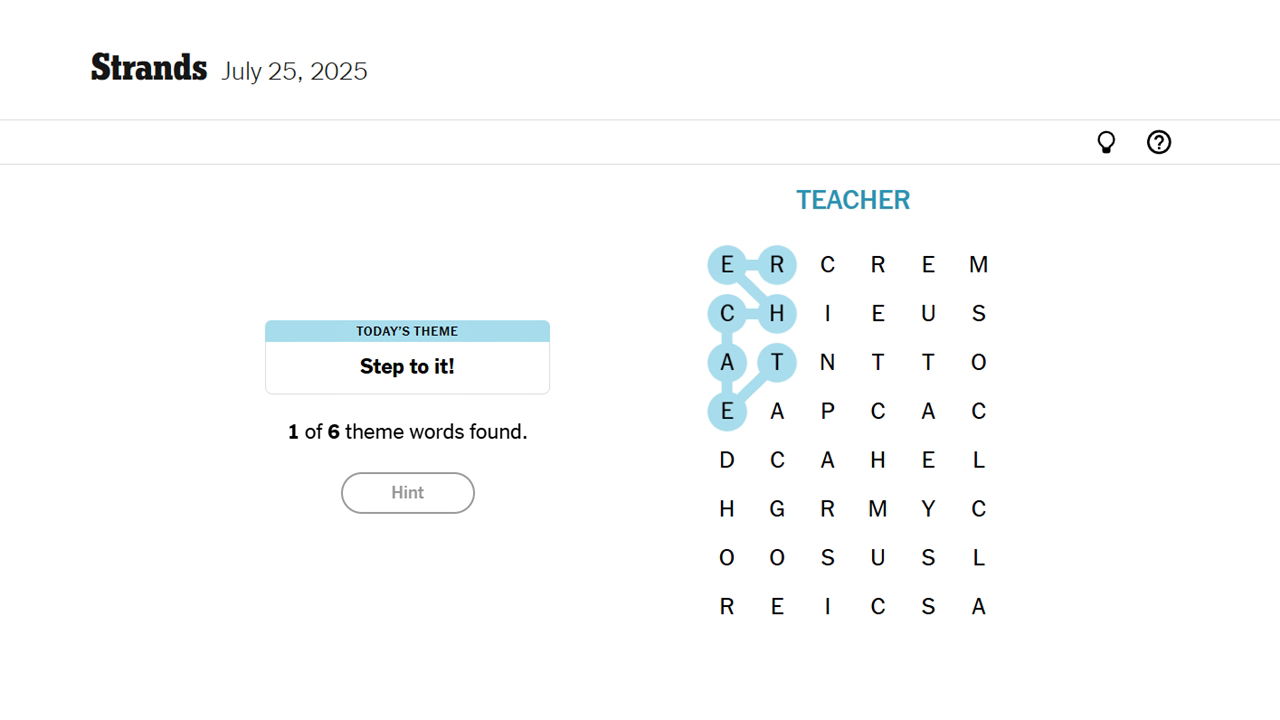Click the highlighted C tile

click(727, 314)
